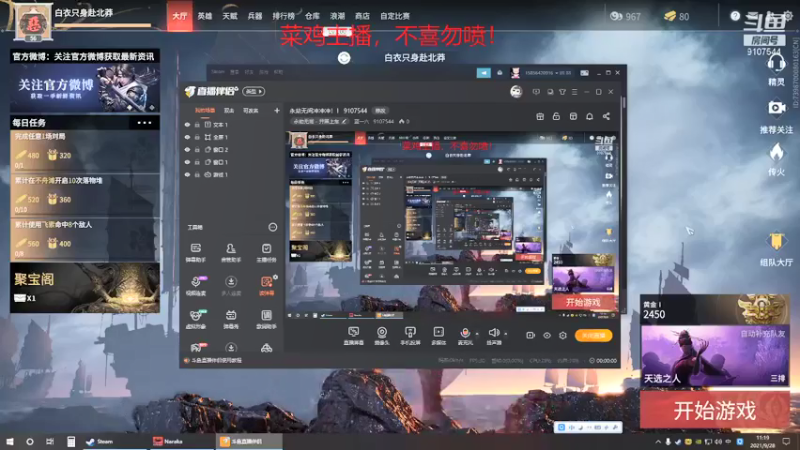800x450 pixels.
Task: Add a 摄像头 camera source
Action: [x=382, y=336]
